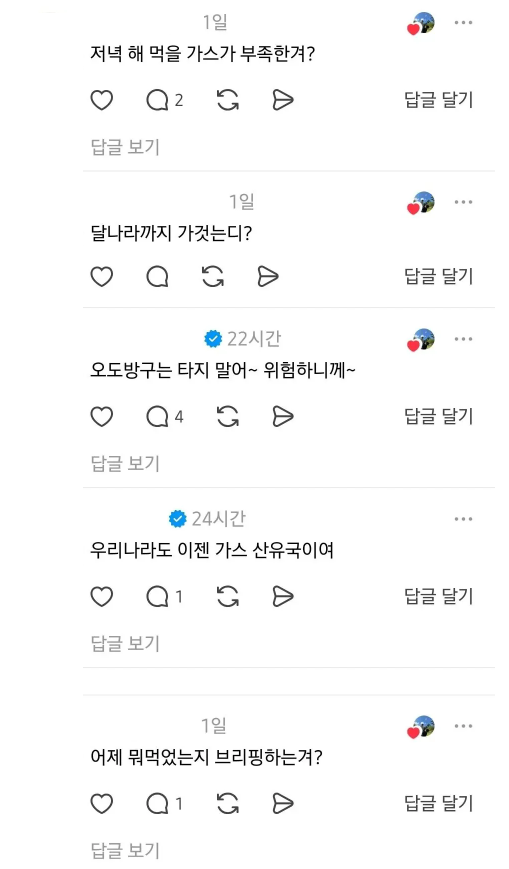Click 답글 달기 on '오도방구는 타지 말어~' comment
The image size is (509, 869).
coord(439,417)
